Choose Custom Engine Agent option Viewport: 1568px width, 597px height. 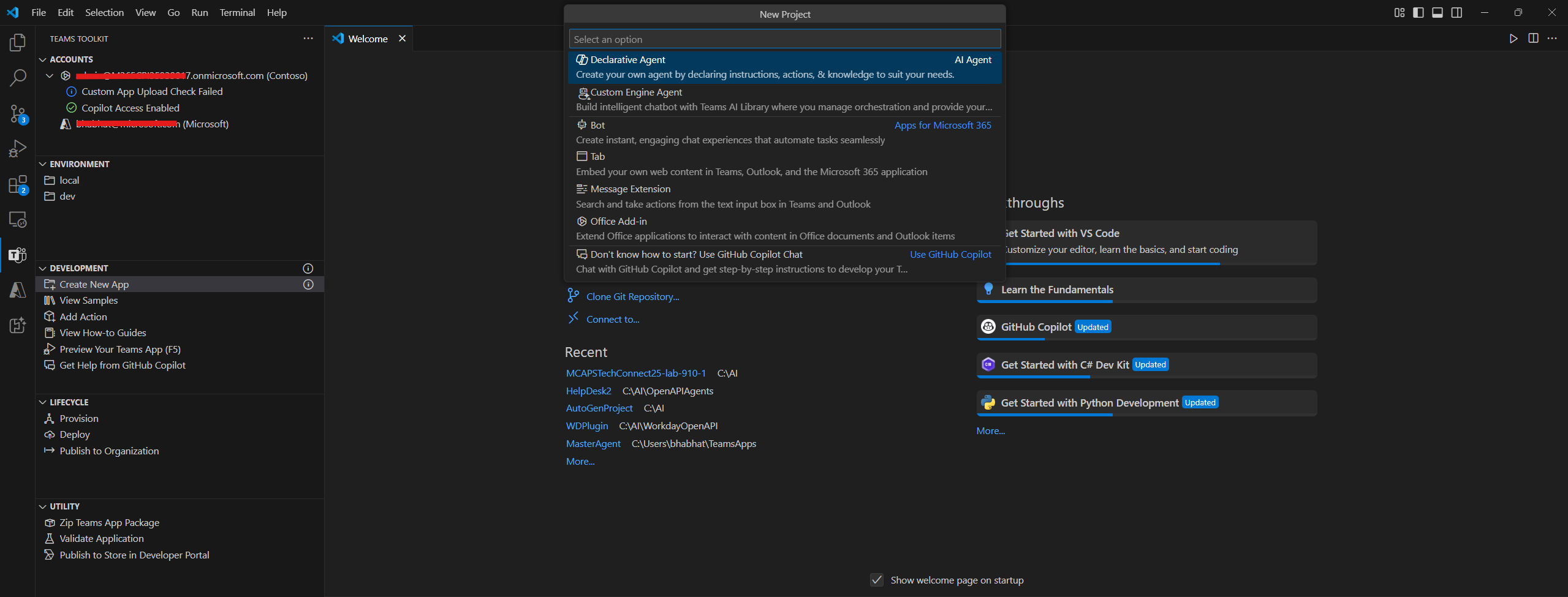(x=784, y=100)
